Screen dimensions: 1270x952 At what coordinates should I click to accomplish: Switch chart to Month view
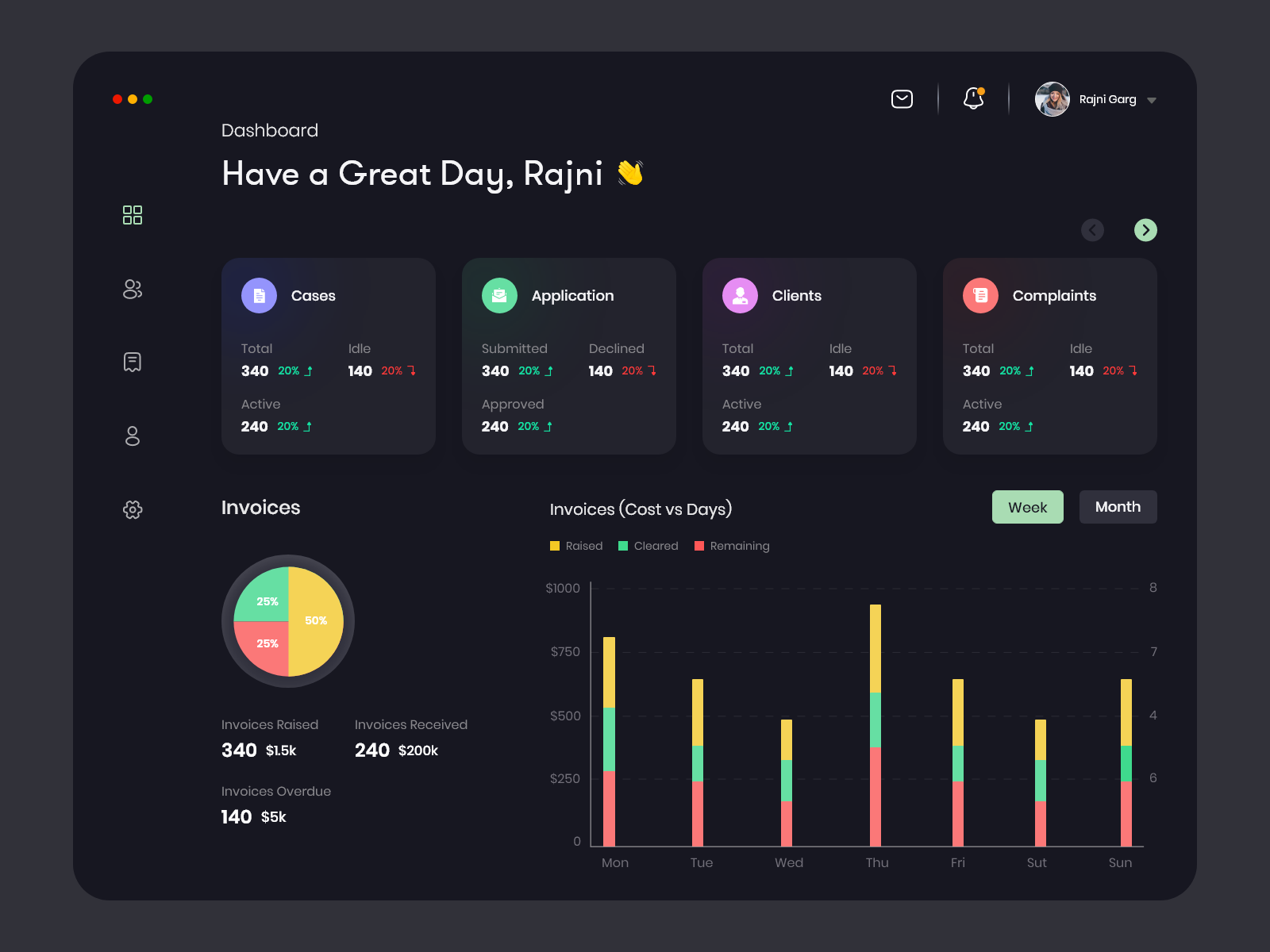tap(1118, 507)
